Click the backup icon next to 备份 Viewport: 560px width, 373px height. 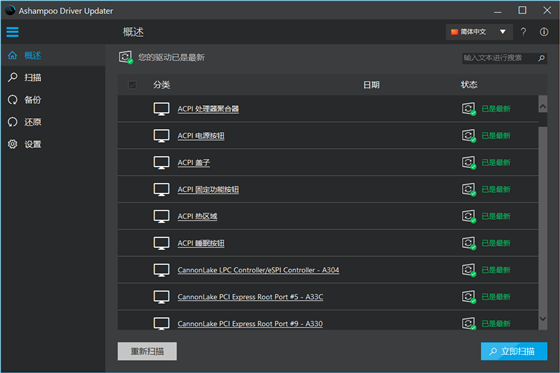12,100
